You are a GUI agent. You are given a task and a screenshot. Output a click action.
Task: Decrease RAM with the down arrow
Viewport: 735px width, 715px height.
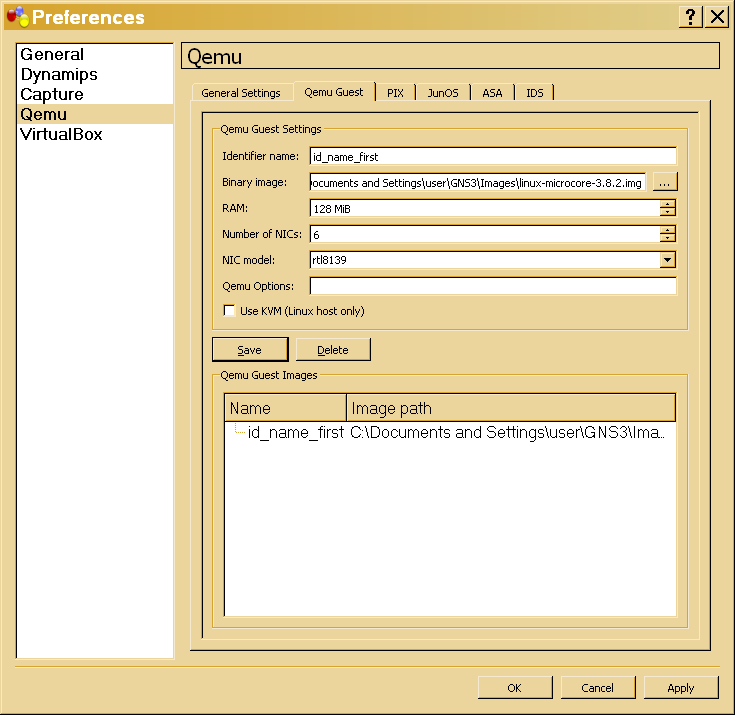pyautogui.click(x=668, y=212)
